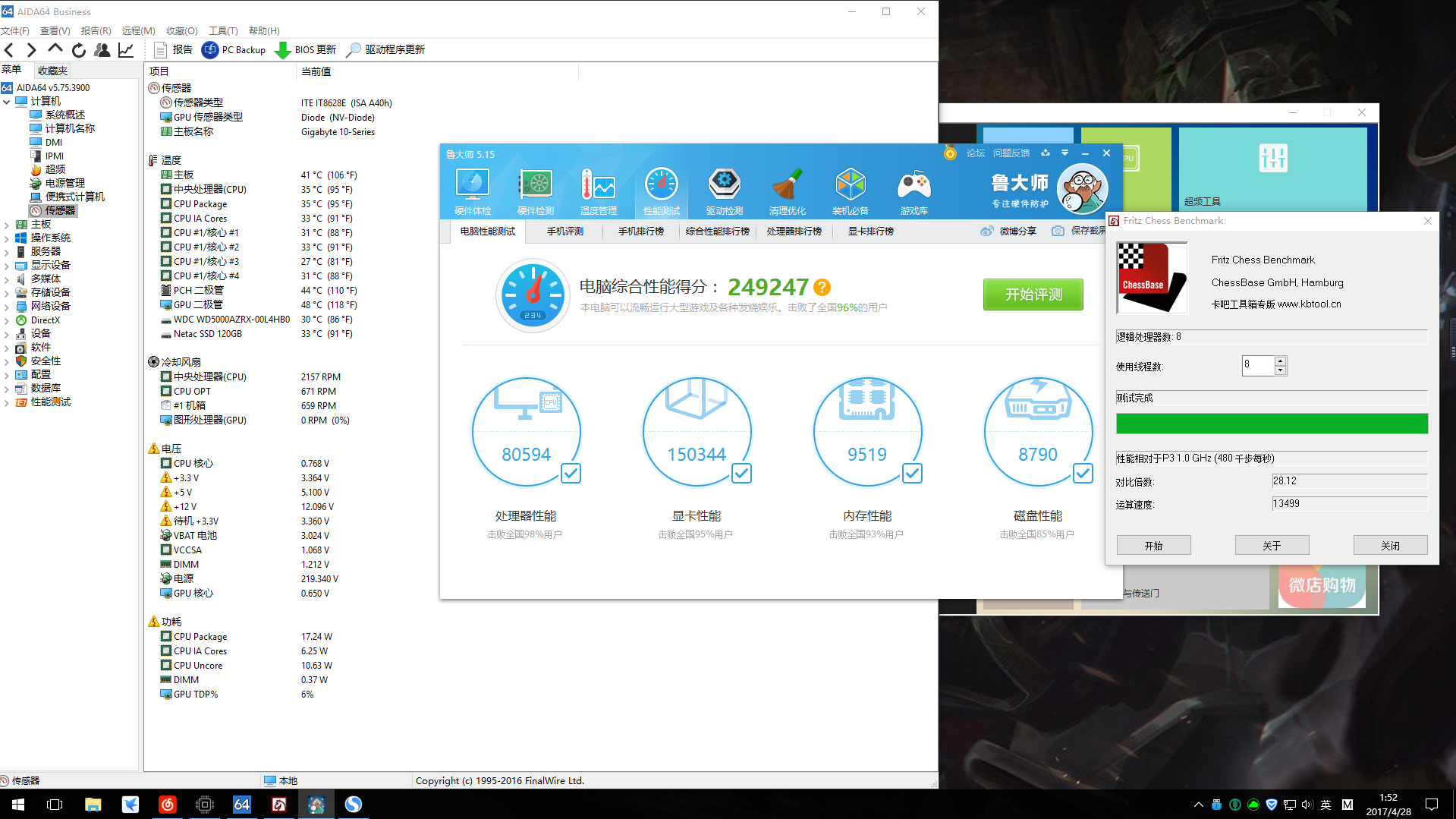Expand the 主板 tree node
The image size is (1456, 819).
click(x=7, y=225)
